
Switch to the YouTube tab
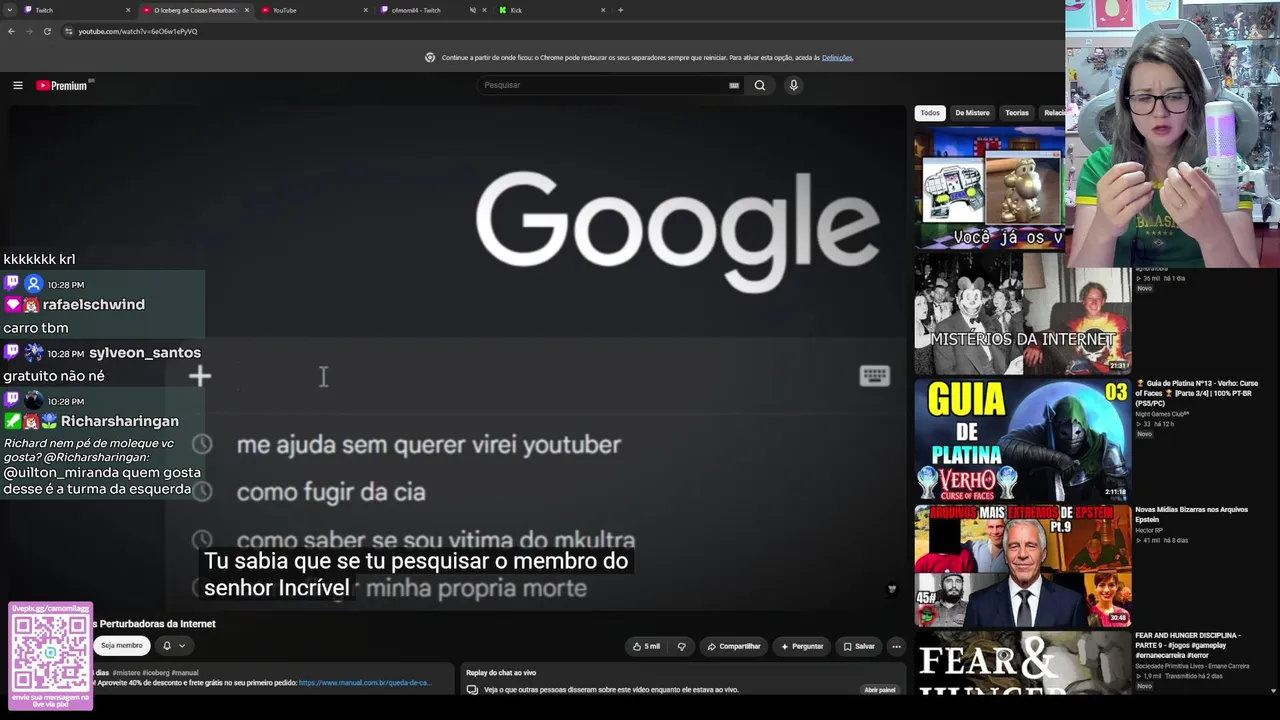tap(314, 10)
